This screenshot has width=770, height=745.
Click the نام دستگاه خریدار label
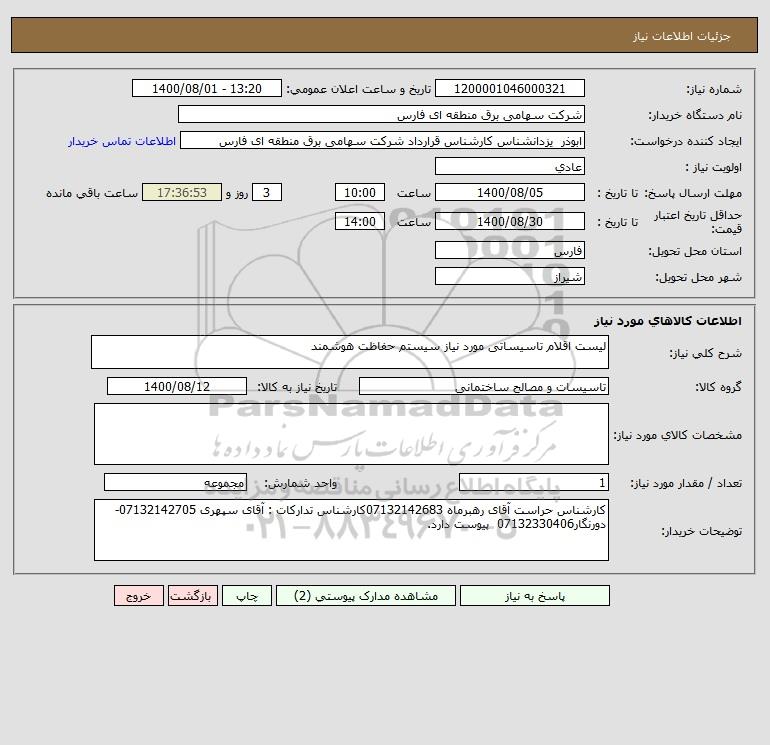(695, 115)
